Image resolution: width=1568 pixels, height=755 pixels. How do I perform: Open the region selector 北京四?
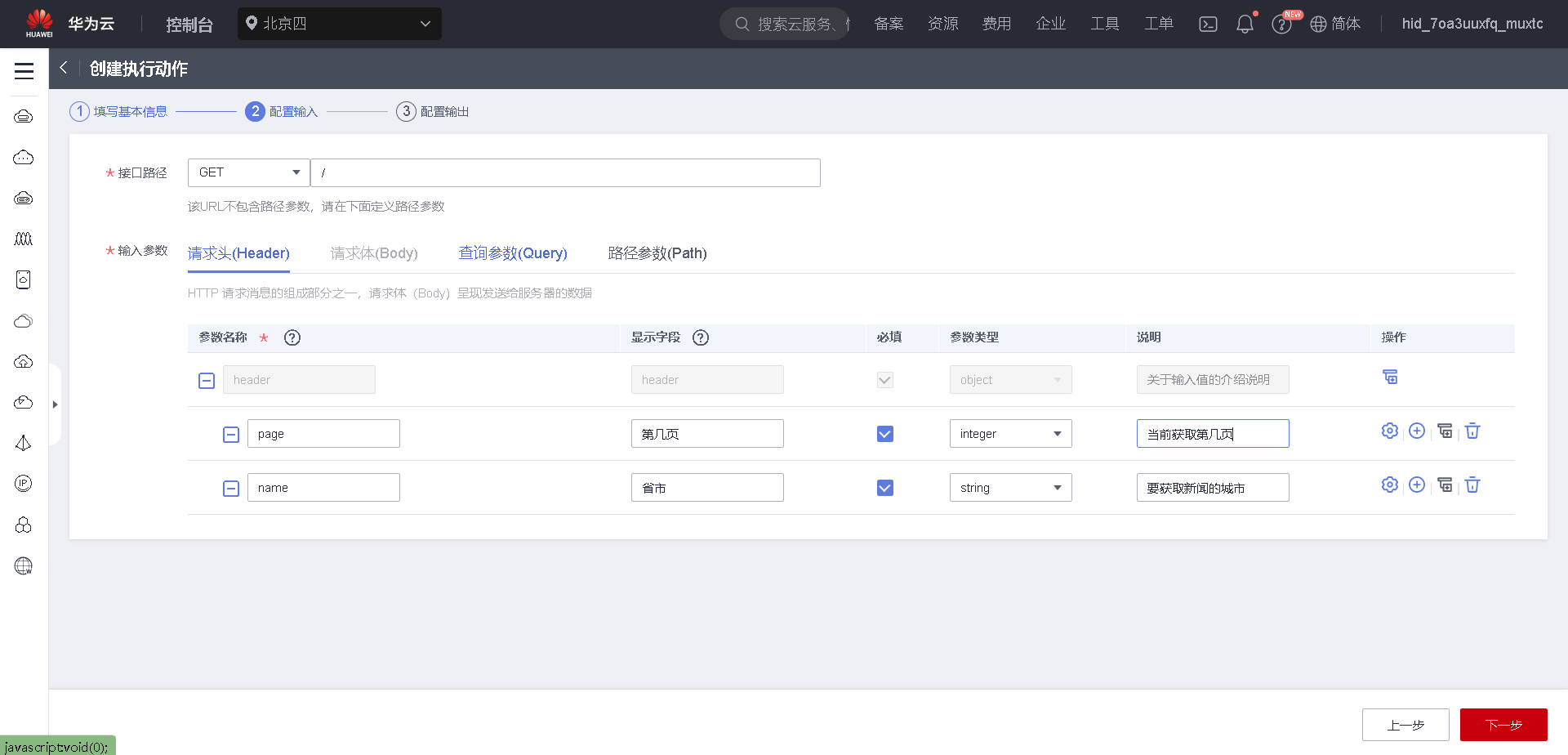click(x=340, y=24)
